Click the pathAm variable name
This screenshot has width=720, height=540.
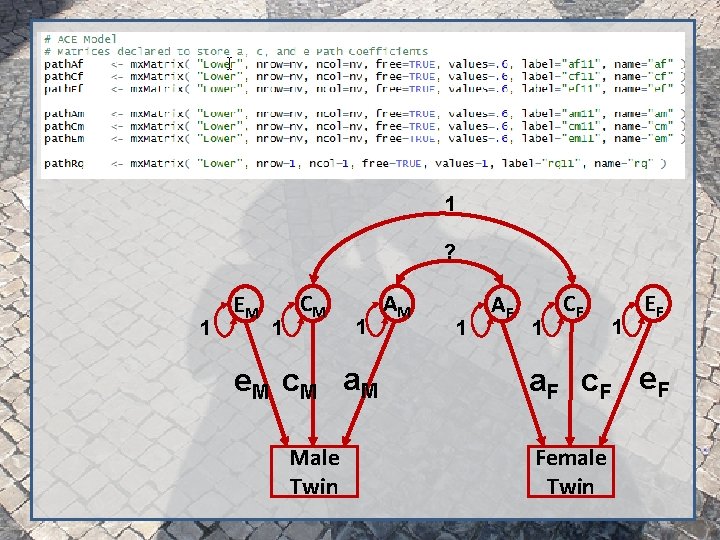click(x=64, y=114)
